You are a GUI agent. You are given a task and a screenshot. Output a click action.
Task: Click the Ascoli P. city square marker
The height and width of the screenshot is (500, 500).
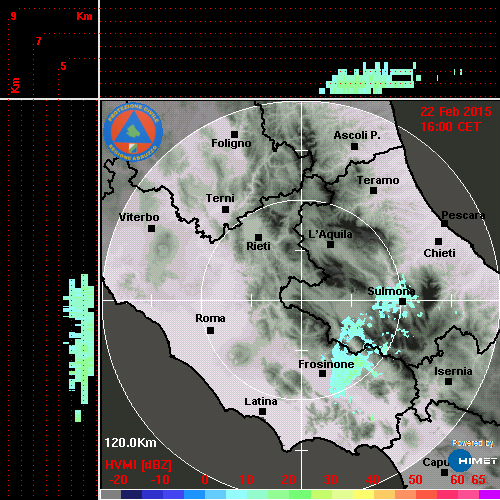point(355,146)
